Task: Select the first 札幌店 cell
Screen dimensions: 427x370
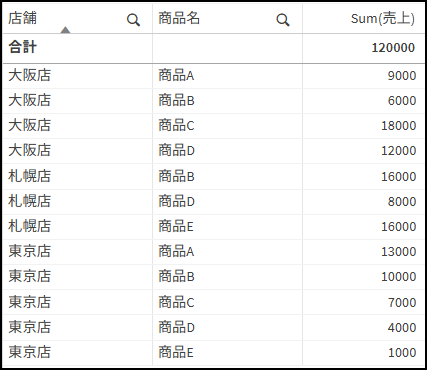Action: [x=29, y=176]
